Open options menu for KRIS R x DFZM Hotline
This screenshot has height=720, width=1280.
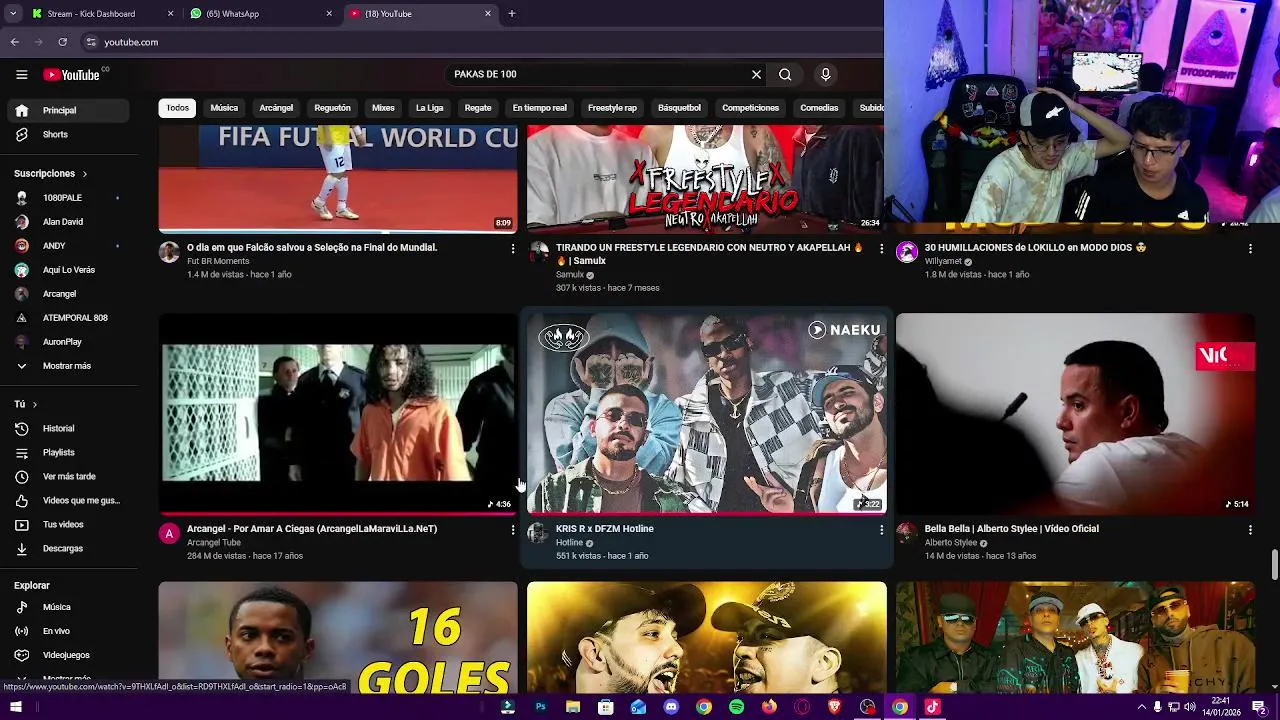(x=881, y=529)
